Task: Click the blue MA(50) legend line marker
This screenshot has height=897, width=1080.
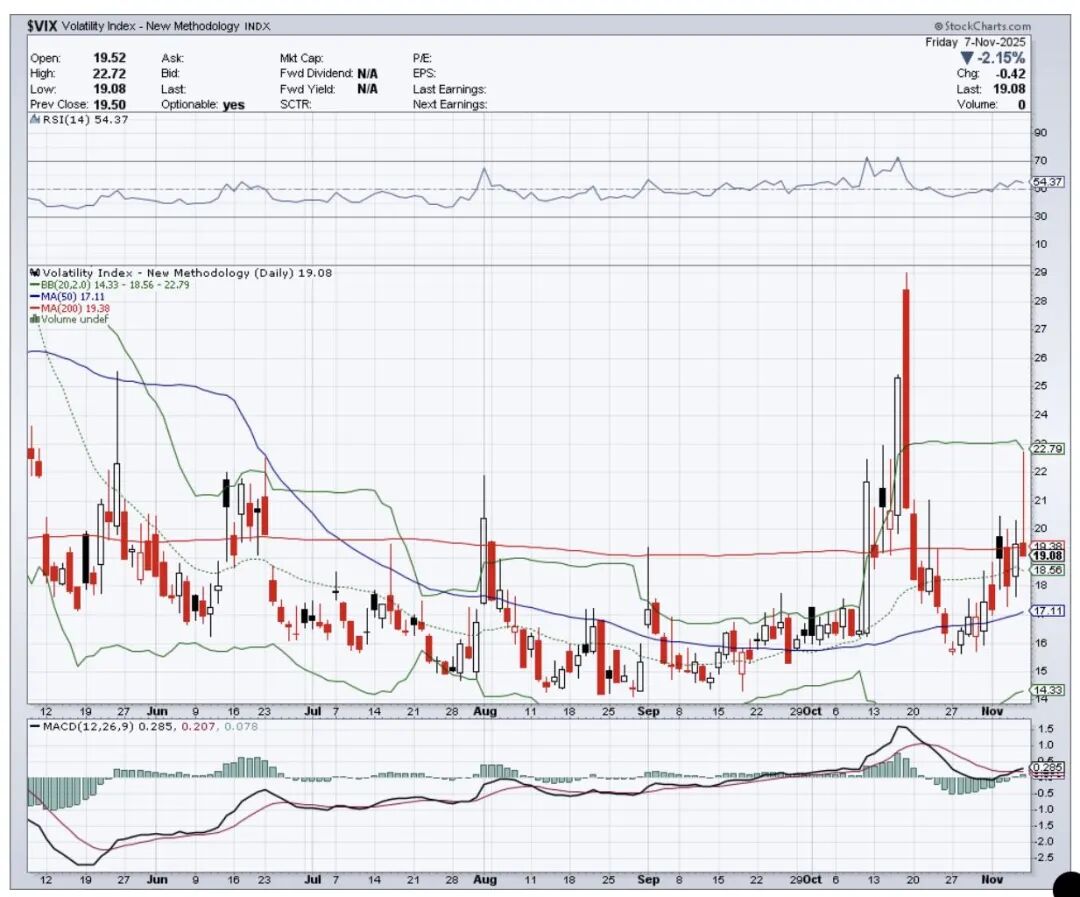Action: coord(34,296)
